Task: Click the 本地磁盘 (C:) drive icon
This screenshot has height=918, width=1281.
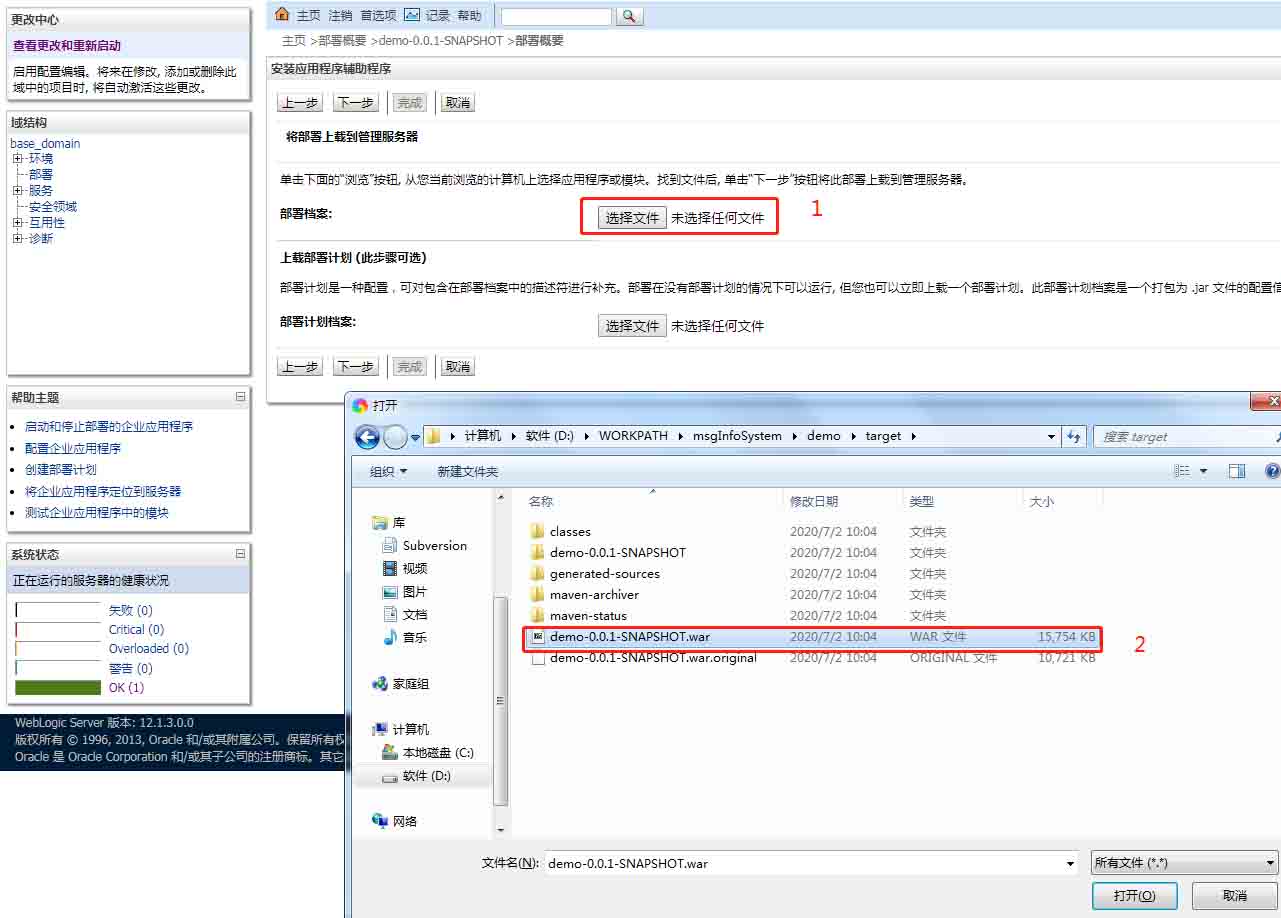Action: click(x=390, y=752)
